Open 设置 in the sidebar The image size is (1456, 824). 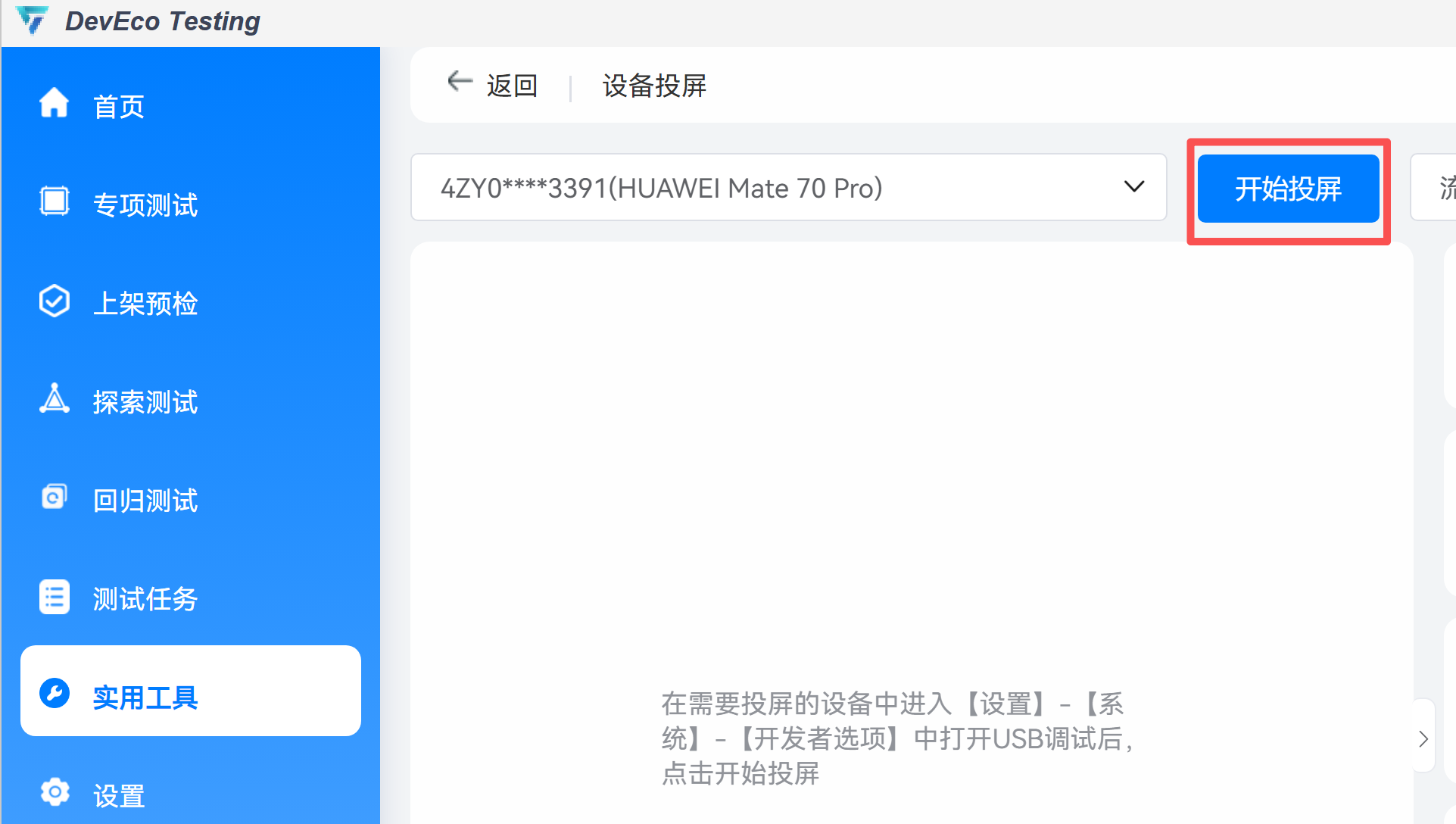[x=191, y=795]
